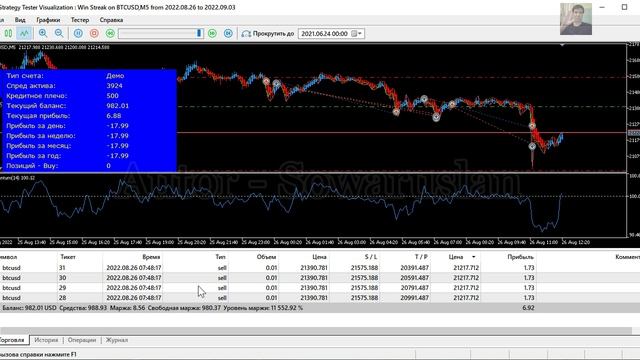The height and width of the screenshot is (360, 640).
Task: Click the total profit value 6.92
Action: [x=528, y=308]
